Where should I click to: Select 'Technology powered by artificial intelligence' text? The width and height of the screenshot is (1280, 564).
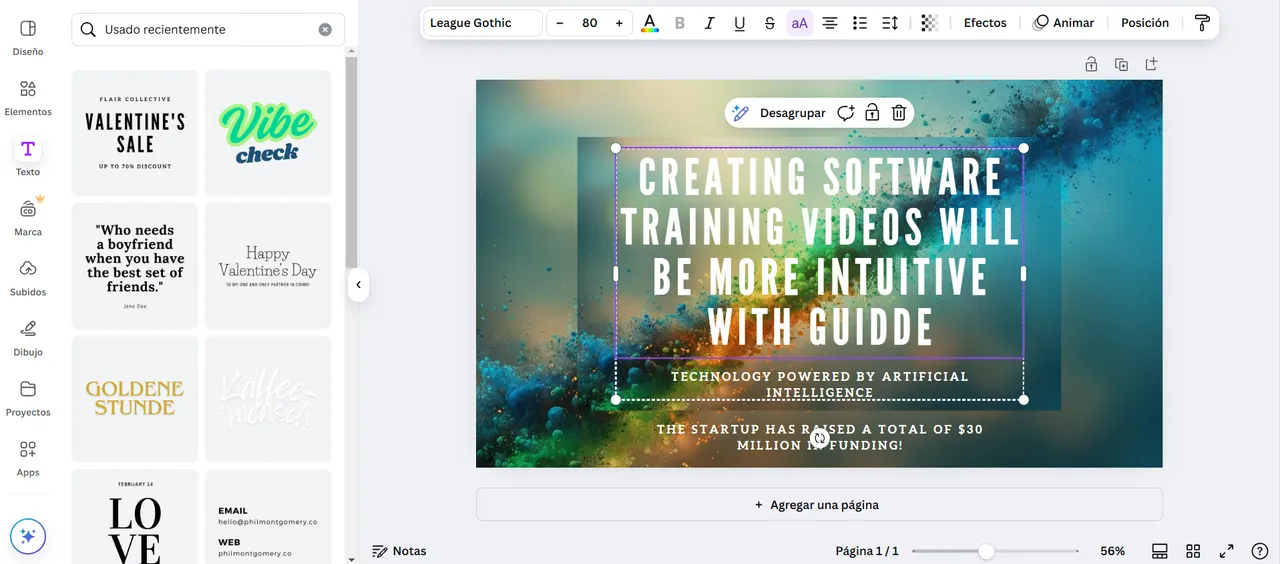[820, 384]
